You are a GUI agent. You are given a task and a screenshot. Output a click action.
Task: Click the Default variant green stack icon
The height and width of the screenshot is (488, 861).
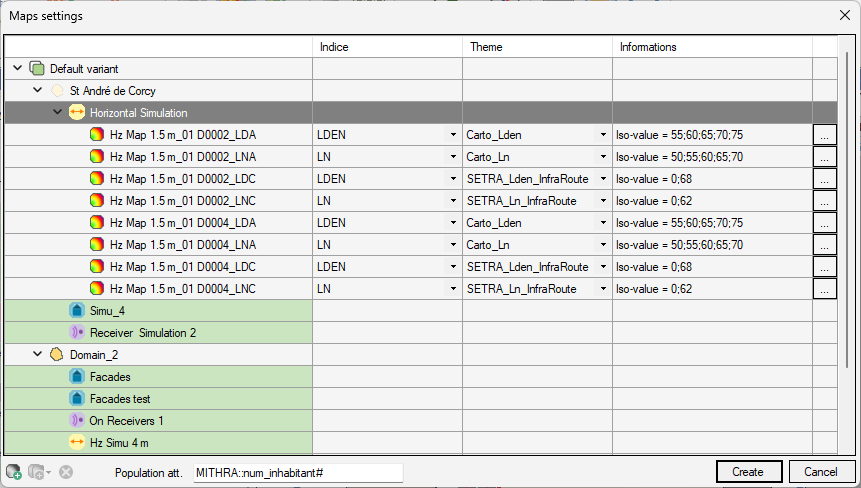[x=37, y=69]
